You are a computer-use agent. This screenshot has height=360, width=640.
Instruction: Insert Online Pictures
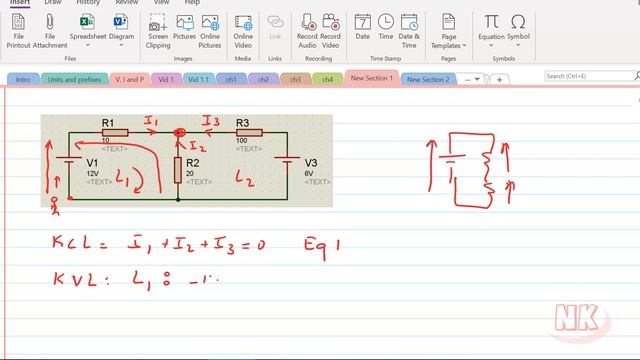pyautogui.click(x=210, y=31)
